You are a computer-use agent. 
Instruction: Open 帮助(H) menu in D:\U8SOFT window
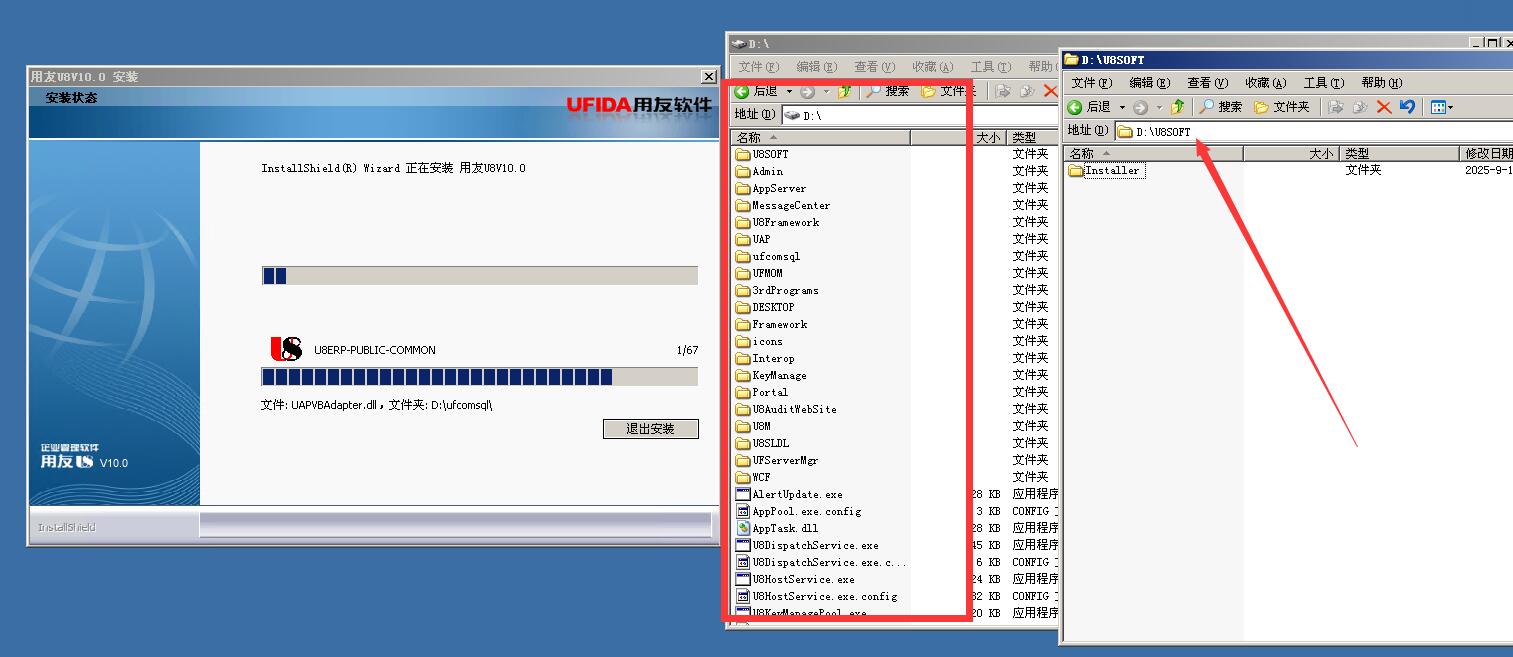1382,83
